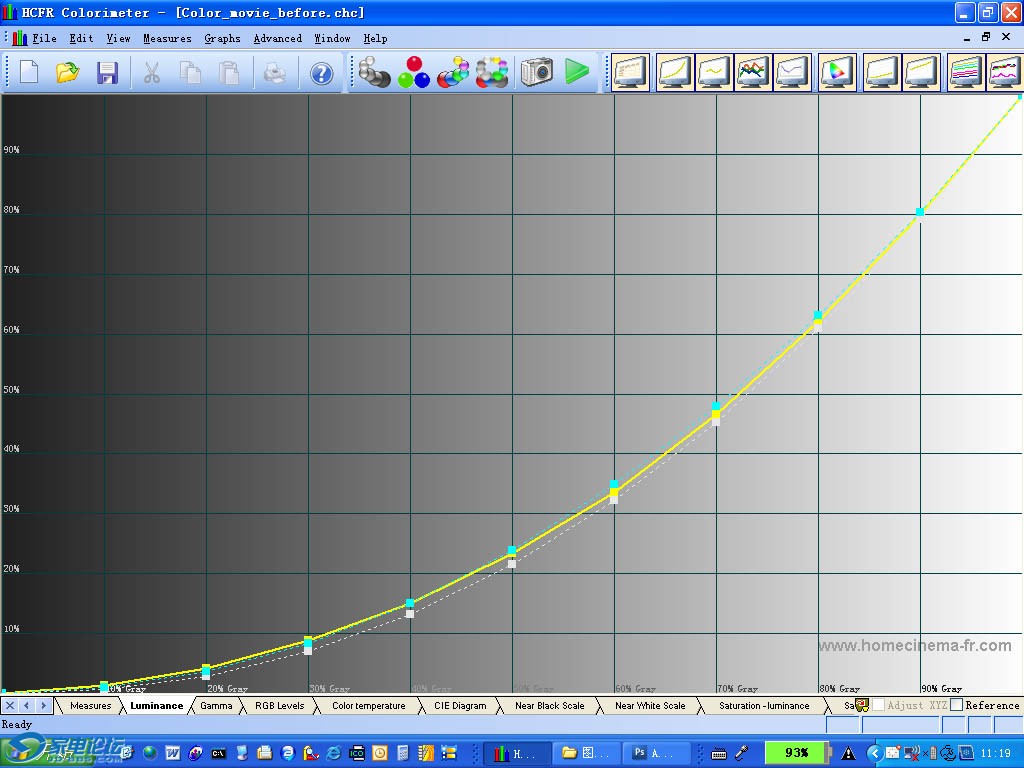Select the CIE Diagram tab

460,705
